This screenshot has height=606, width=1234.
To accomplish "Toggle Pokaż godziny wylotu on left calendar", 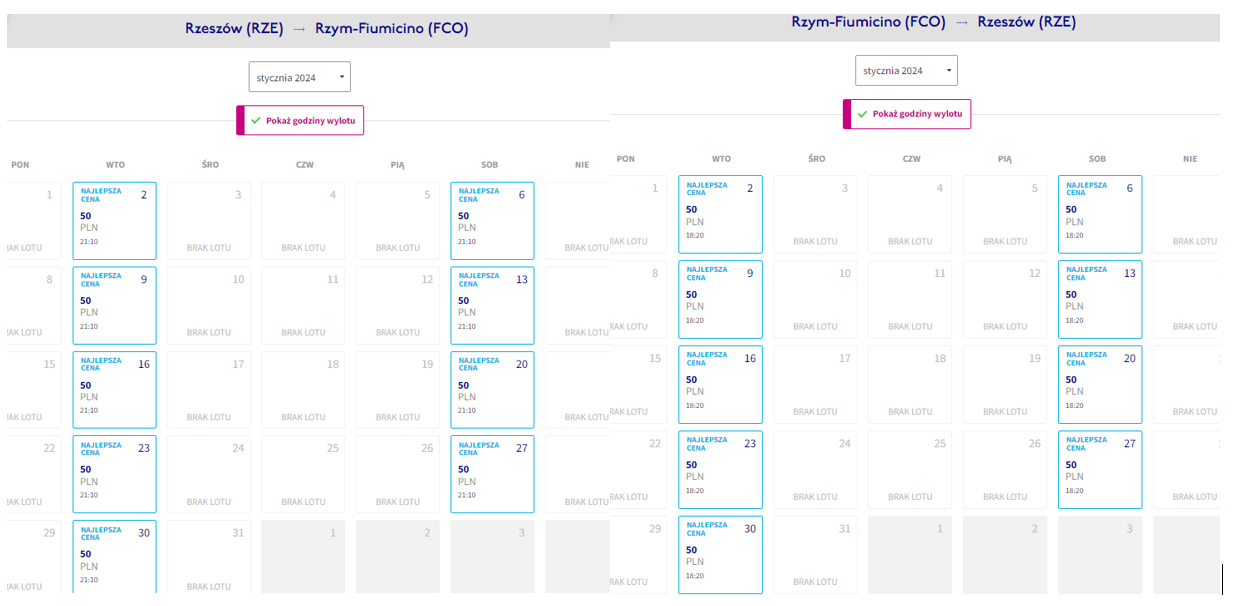I will [300, 120].
